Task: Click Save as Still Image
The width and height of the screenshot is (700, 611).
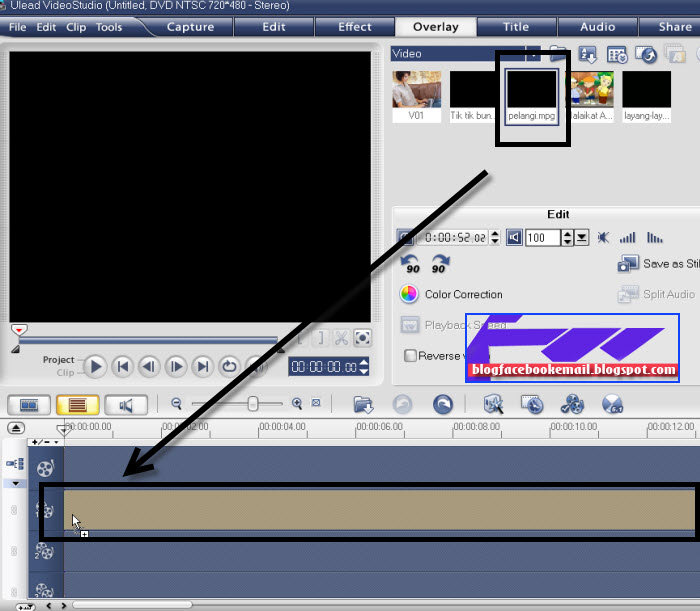Action: point(659,264)
